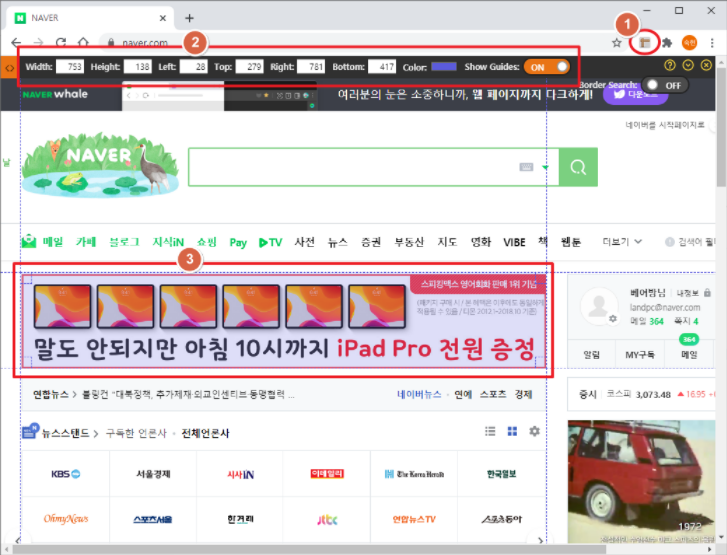The image size is (727, 555).
Task: Click the ruler toolbar down-arrow icon
Action: [x=688, y=65]
